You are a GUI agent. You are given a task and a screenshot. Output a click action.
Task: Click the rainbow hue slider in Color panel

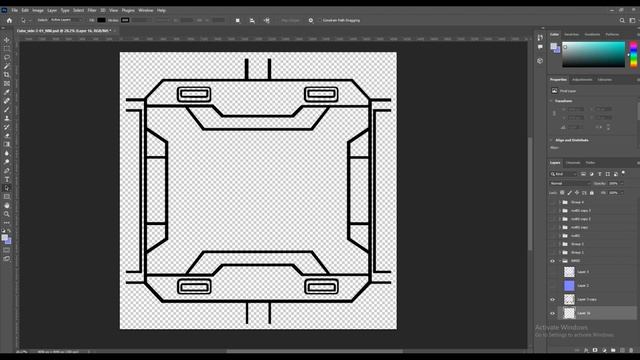click(633, 54)
